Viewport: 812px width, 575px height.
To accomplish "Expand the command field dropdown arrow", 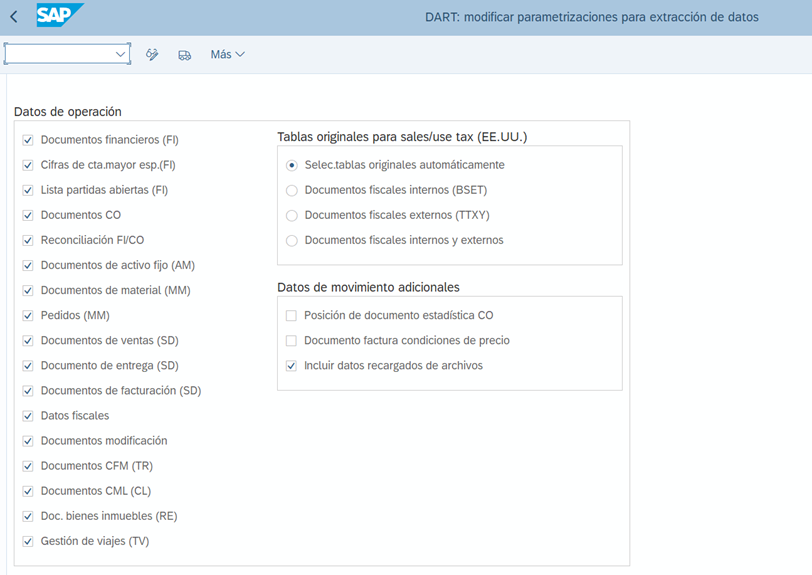I will point(121,54).
